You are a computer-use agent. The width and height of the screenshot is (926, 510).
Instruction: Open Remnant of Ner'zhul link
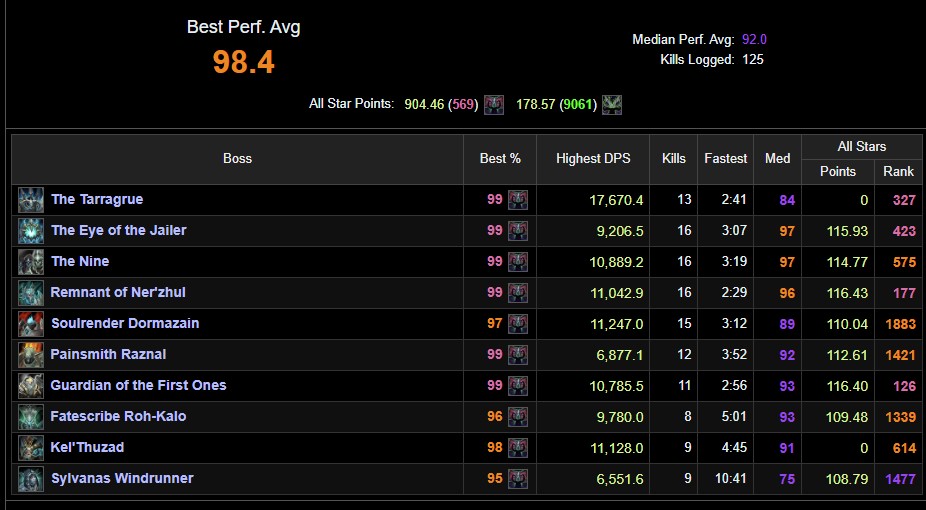coord(118,292)
